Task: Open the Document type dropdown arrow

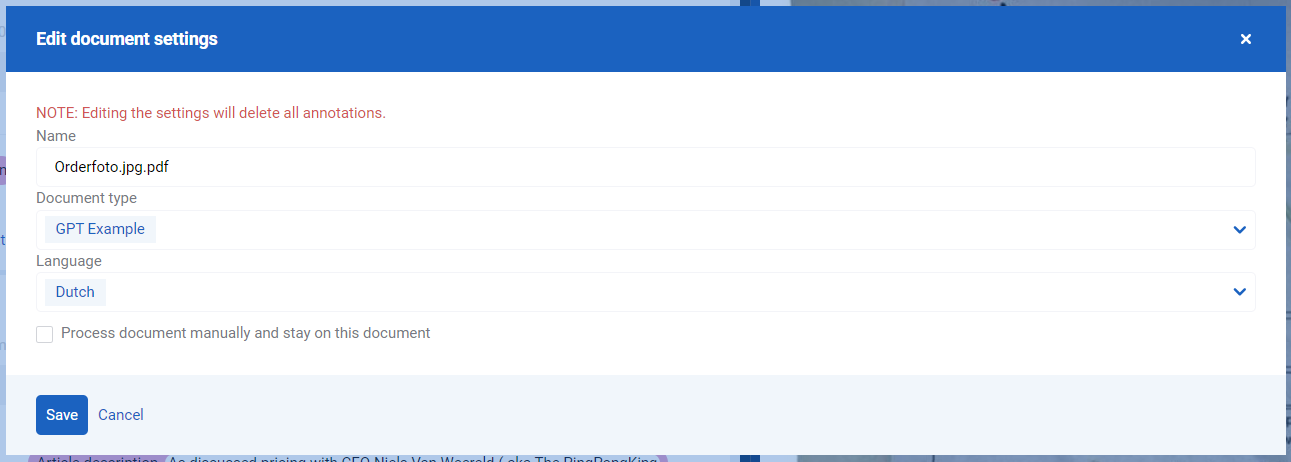Action: (x=1239, y=230)
